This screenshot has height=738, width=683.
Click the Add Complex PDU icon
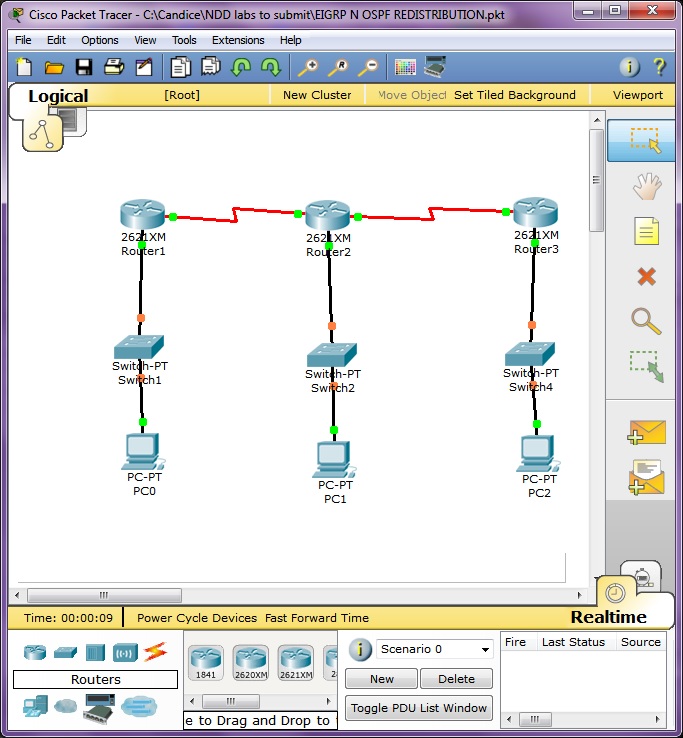[646, 477]
